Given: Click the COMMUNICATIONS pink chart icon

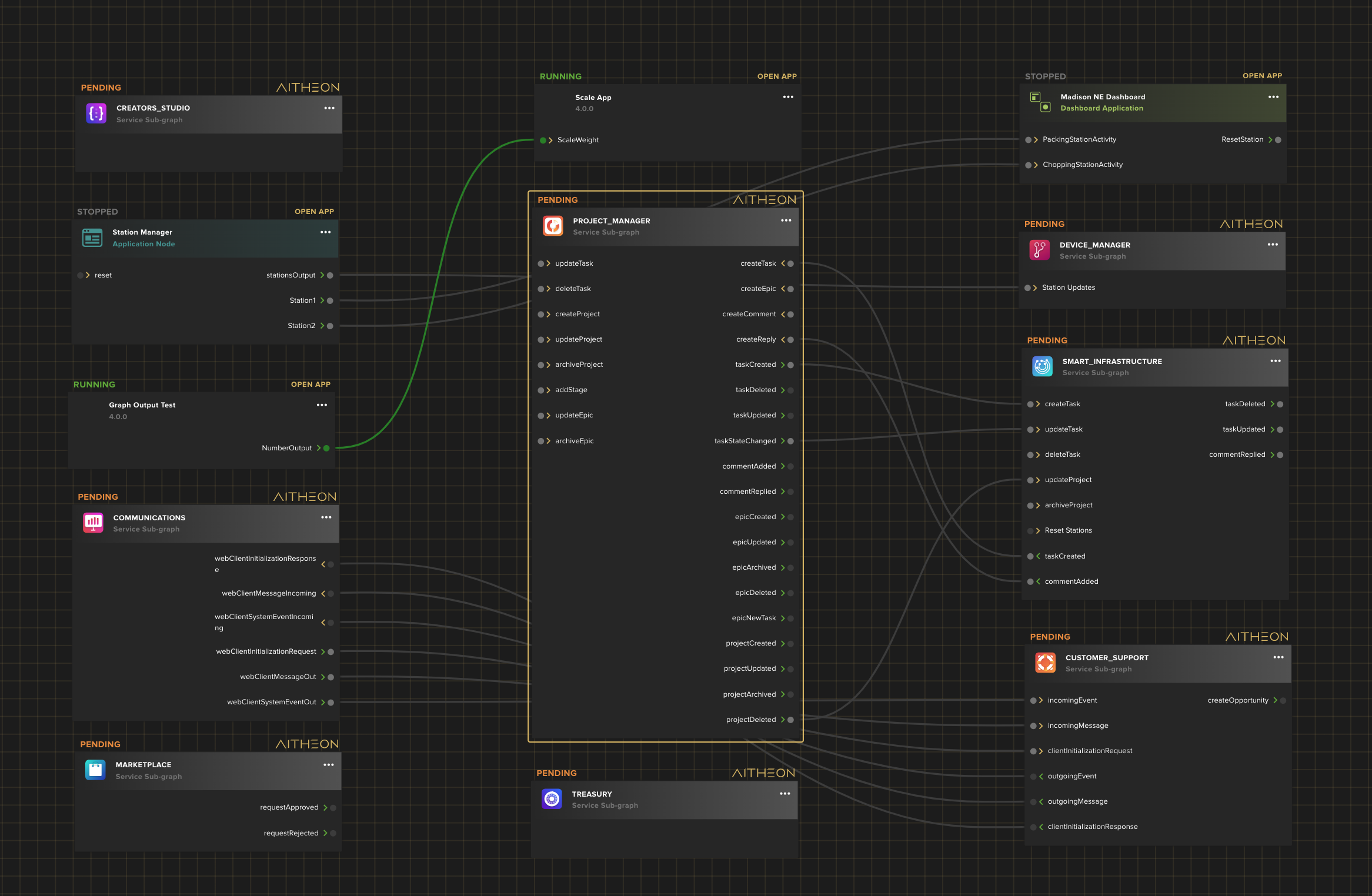Looking at the screenshot, I should tap(93, 523).
